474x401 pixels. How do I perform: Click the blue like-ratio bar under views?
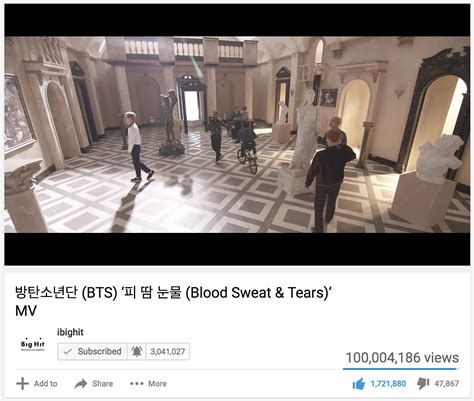[401, 369]
